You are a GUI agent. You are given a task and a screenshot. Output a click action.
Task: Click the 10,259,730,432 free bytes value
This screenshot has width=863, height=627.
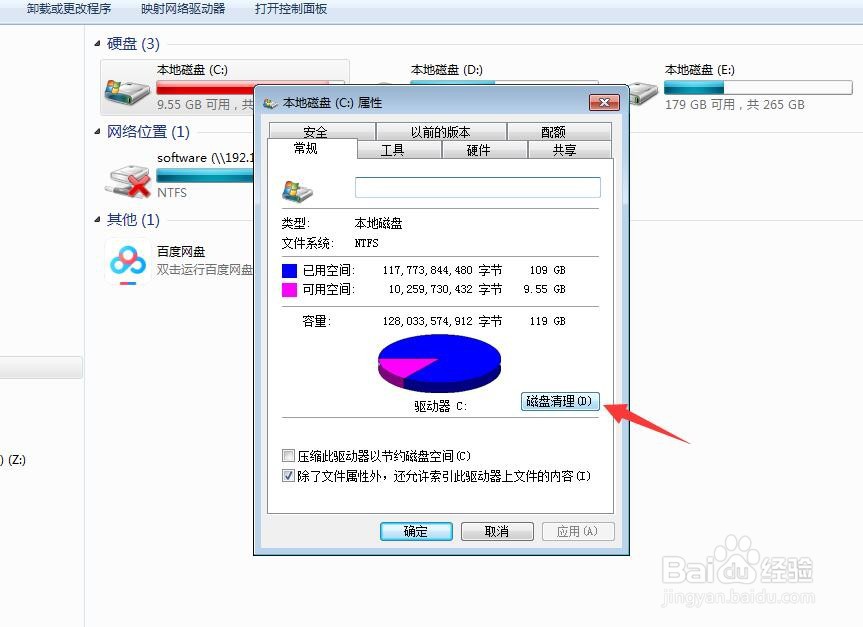[x=430, y=289]
